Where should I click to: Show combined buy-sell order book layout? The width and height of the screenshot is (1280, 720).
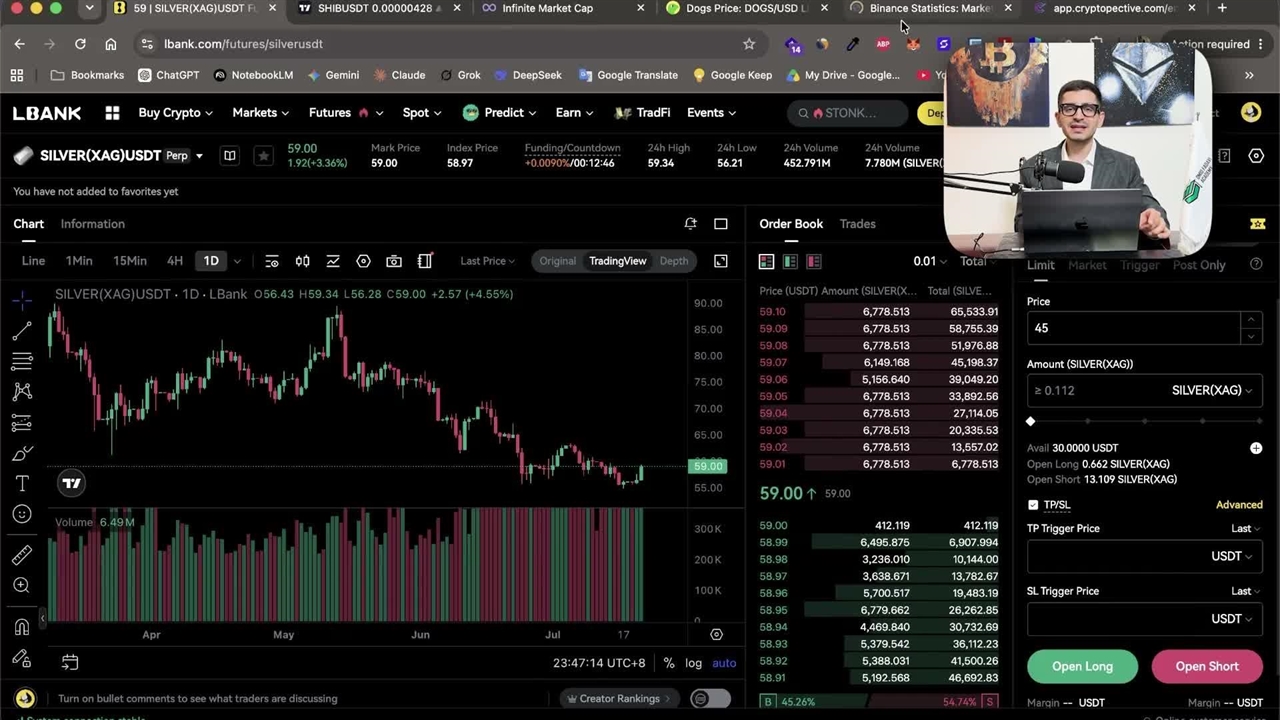766,261
